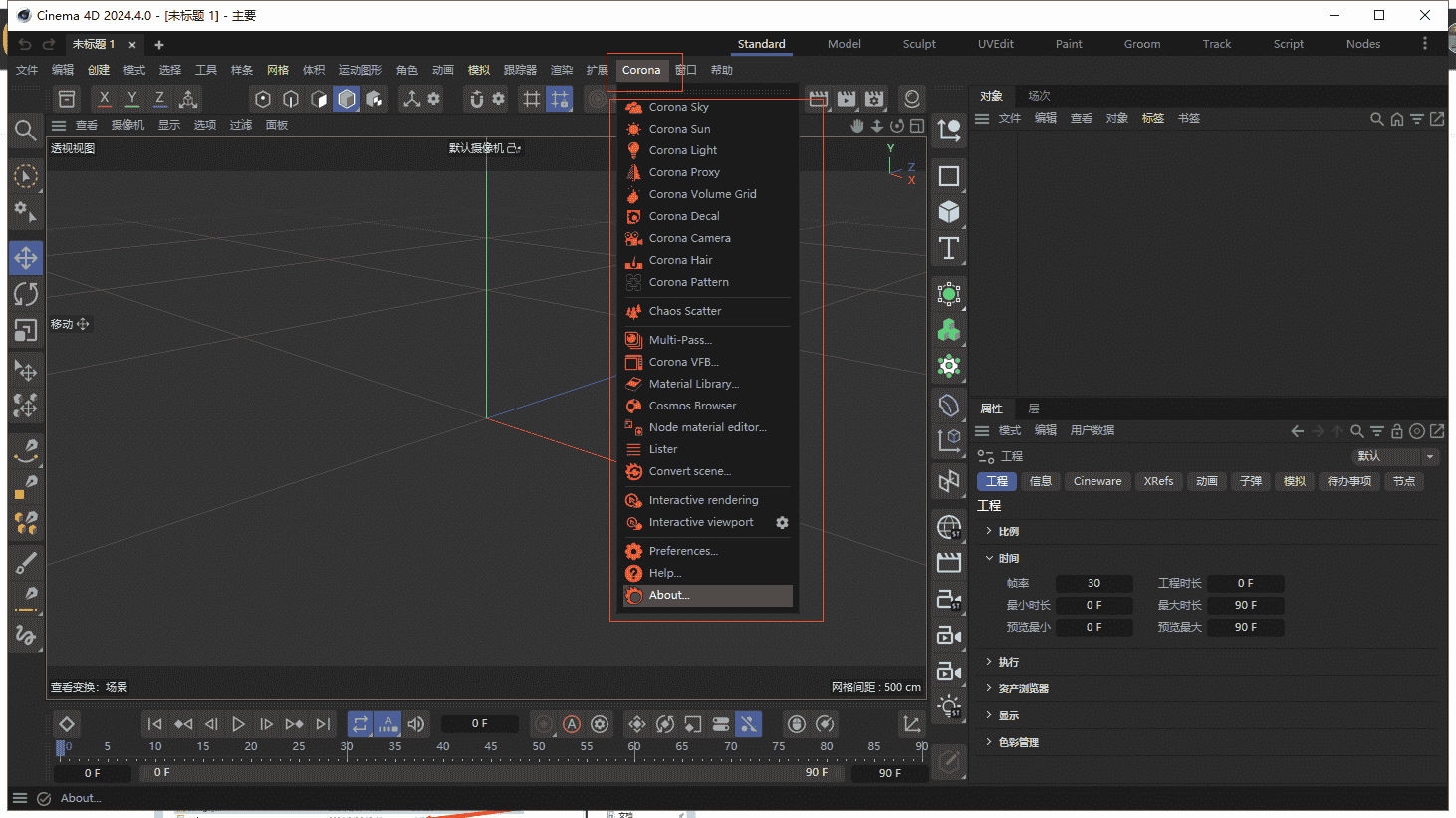Viewport: 1456px width, 818px height.
Task: Select the Move tool in the left toolbar
Action: (x=26, y=257)
